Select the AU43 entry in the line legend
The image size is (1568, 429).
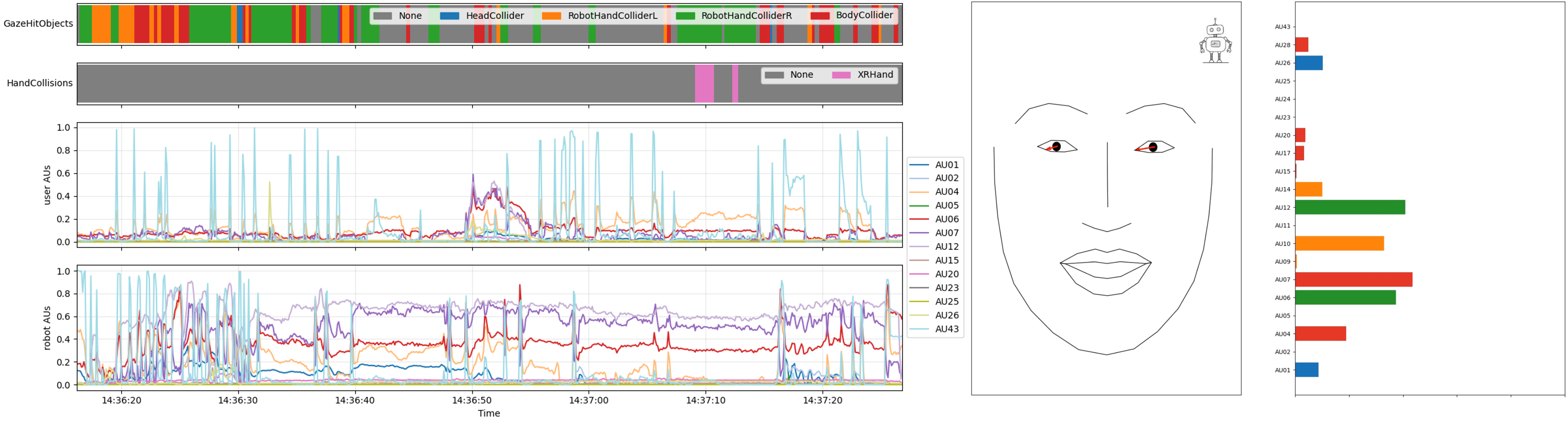click(946, 329)
